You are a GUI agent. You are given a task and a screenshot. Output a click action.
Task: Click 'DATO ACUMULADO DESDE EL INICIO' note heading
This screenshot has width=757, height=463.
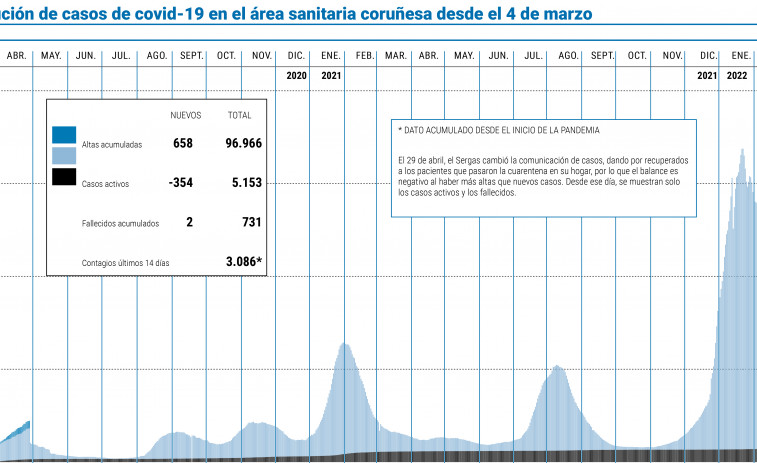pyautogui.click(x=499, y=130)
